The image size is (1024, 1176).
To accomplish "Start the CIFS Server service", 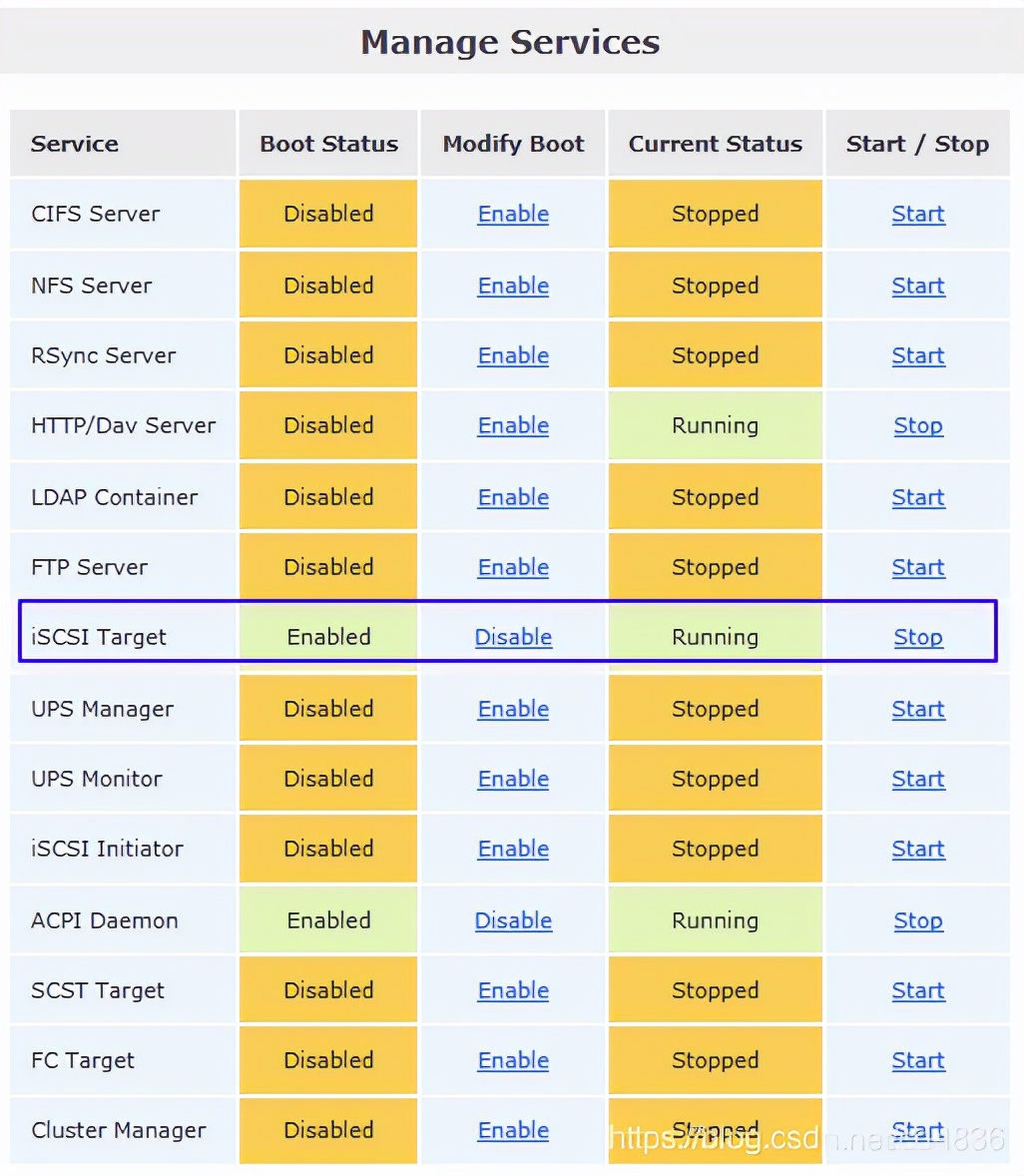I will point(917,214).
